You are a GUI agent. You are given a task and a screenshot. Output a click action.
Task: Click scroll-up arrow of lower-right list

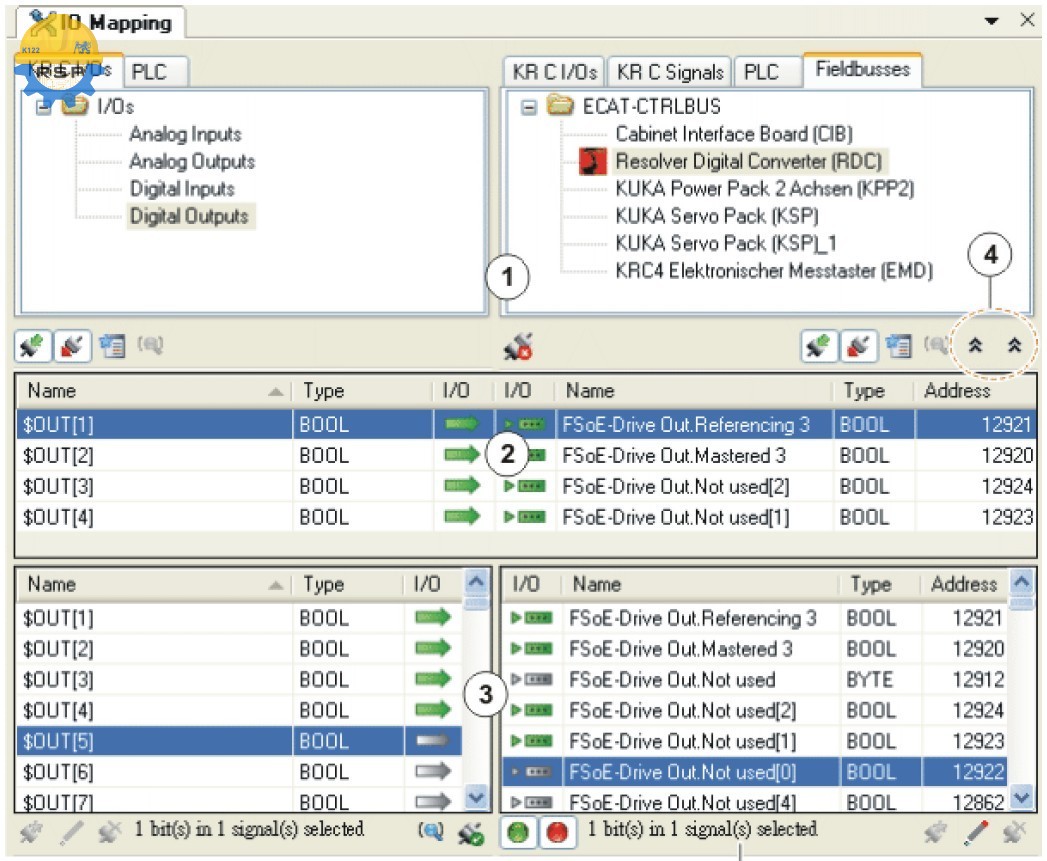[1022, 582]
